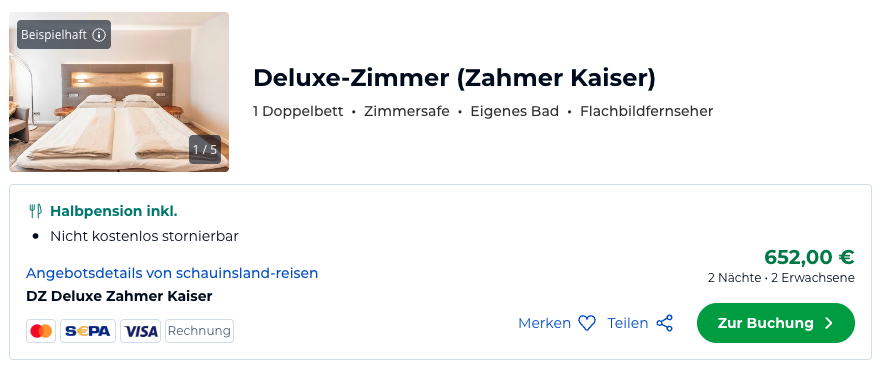Click the Mastercard payment logo

41,331
